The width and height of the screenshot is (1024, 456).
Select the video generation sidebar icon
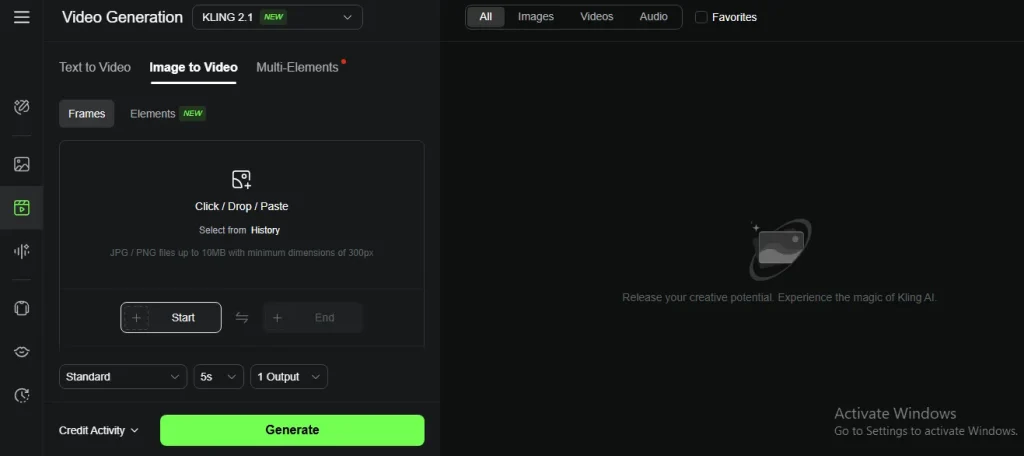click(x=22, y=208)
